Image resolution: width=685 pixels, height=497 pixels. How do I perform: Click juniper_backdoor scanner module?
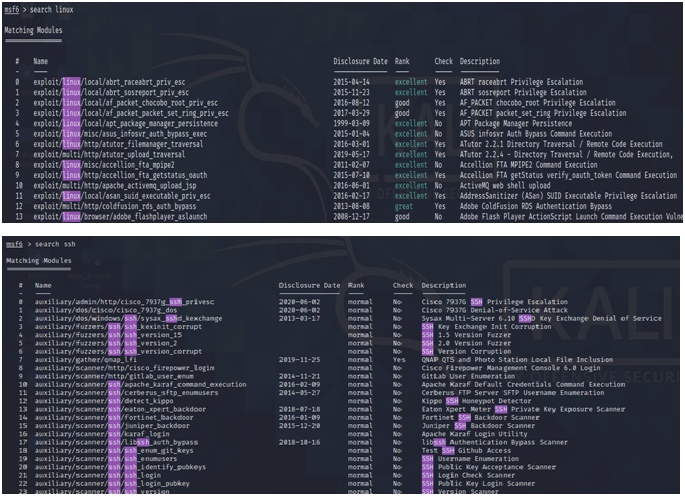pos(112,426)
